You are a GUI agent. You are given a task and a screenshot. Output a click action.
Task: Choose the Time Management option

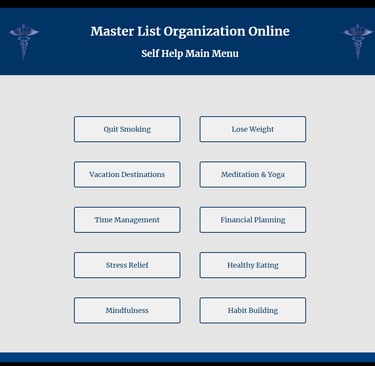point(127,220)
